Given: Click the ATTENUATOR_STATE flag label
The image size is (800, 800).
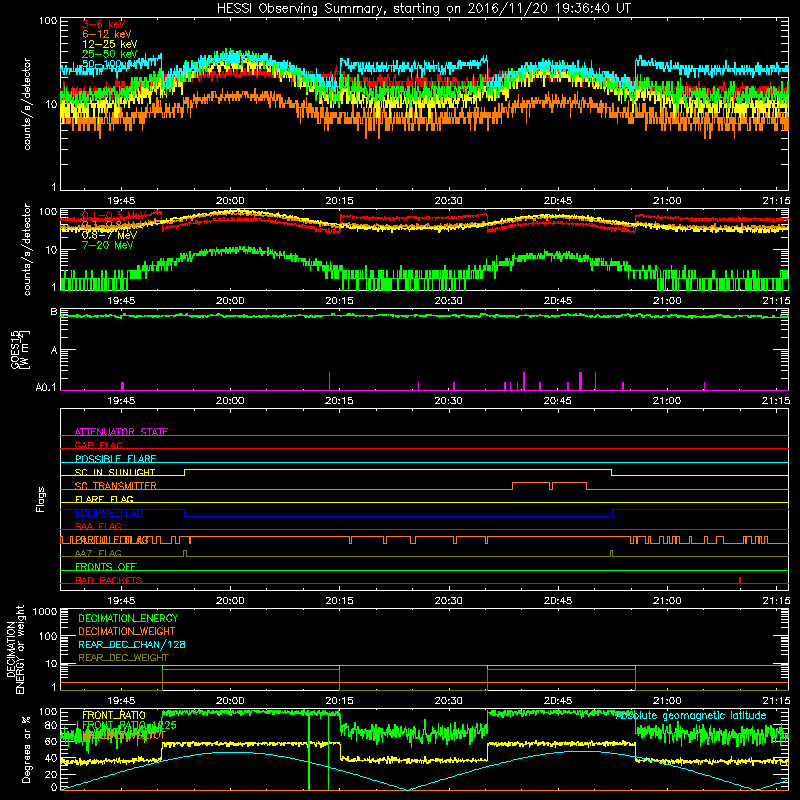Looking at the screenshot, I should tap(121, 432).
